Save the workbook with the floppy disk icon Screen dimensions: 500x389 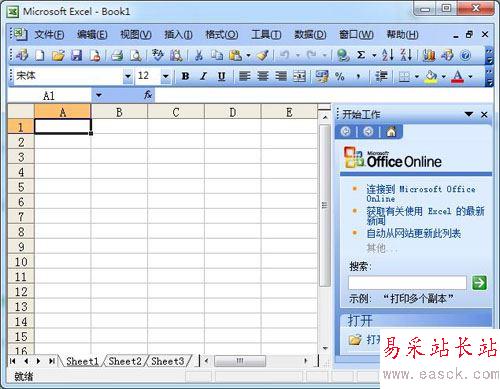pos(76,55)
